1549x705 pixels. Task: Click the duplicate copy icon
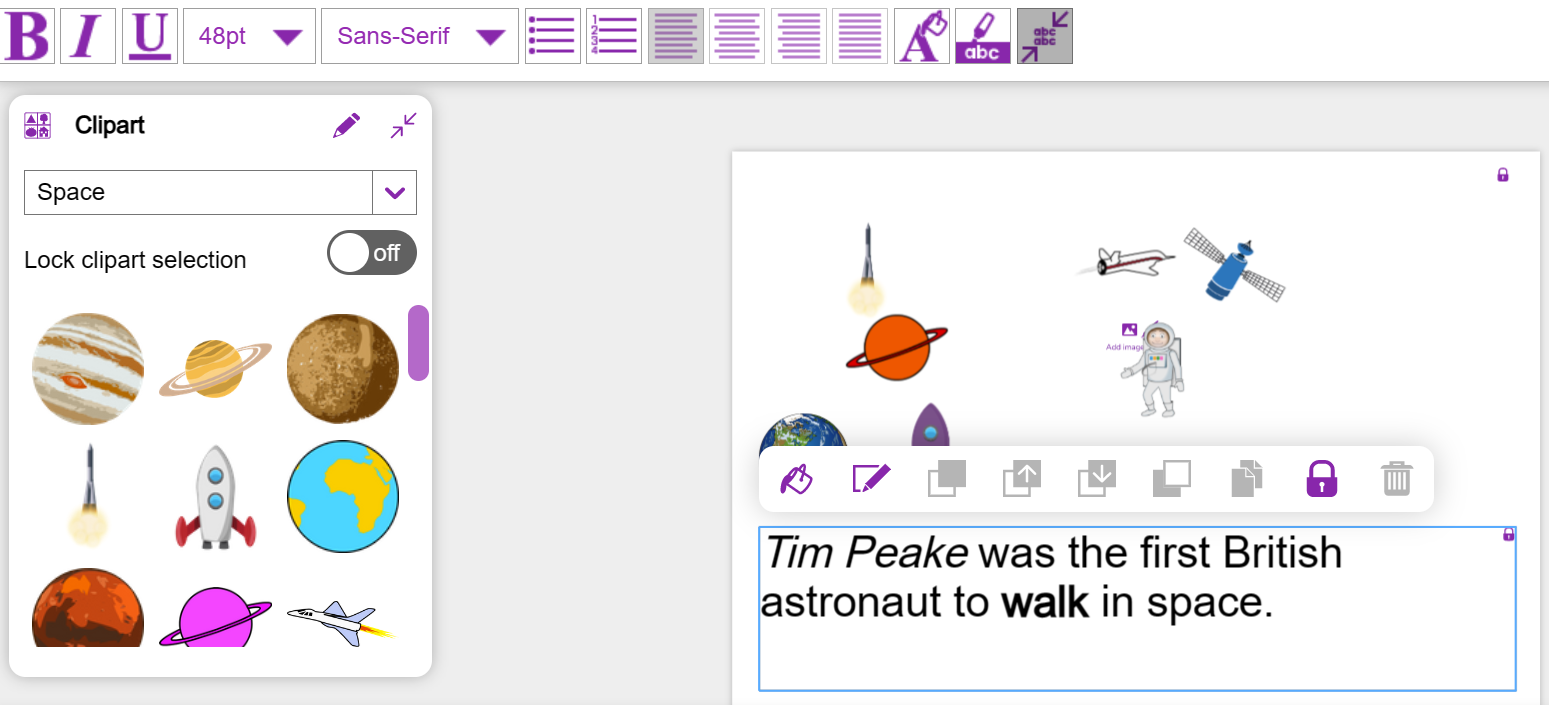click(x=1247, y=479)
